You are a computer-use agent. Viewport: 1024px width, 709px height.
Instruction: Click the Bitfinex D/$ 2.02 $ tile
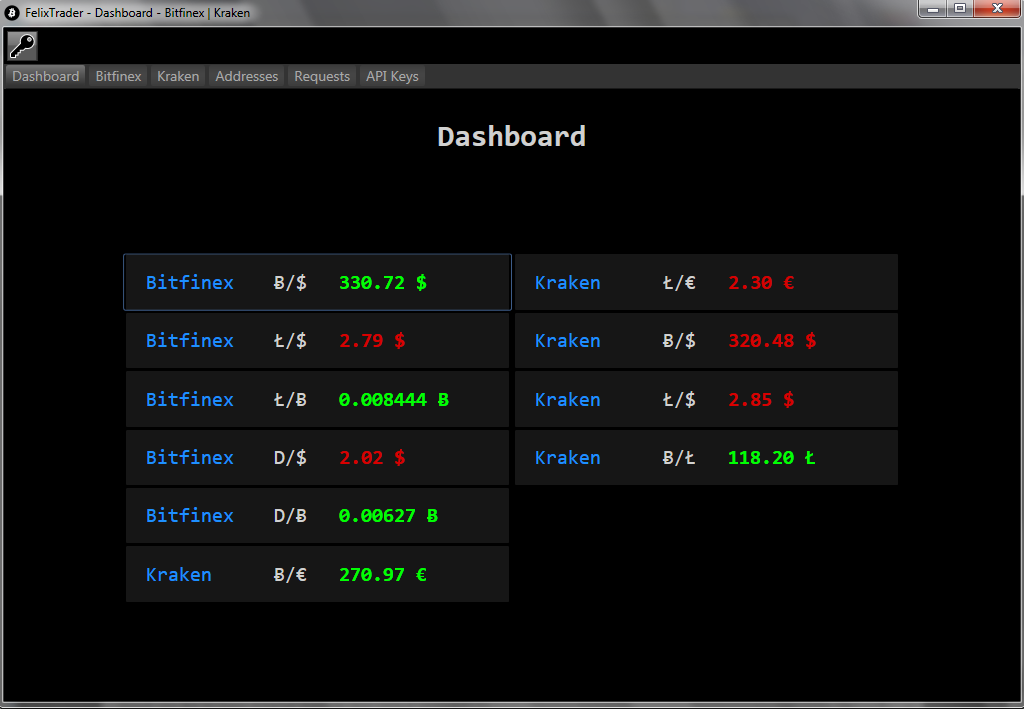coord(317,457)
